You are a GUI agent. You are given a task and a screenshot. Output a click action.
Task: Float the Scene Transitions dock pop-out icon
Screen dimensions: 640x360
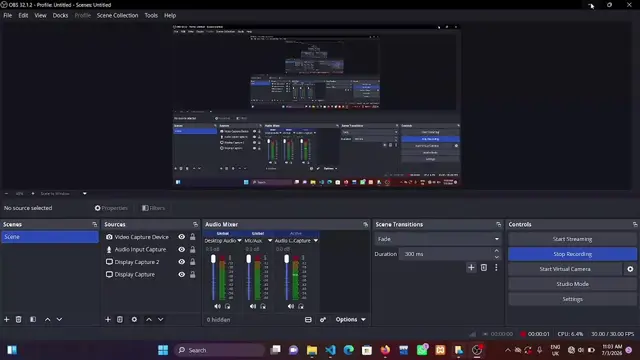point(498,224)
